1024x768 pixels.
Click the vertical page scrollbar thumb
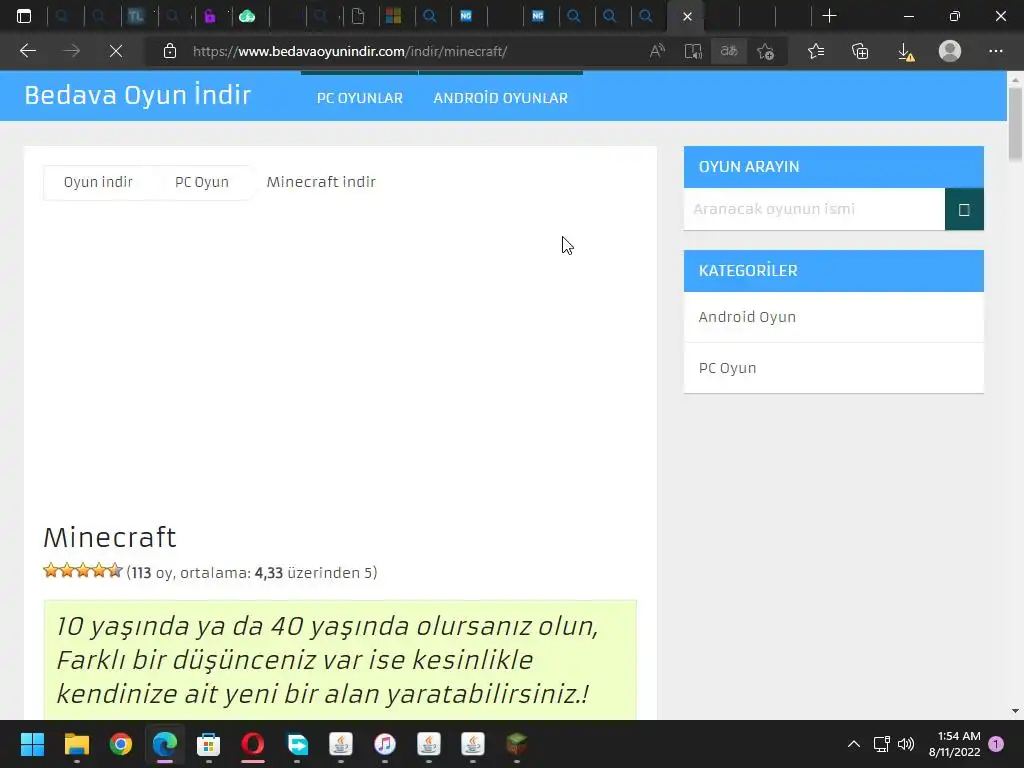[1015, 124]
